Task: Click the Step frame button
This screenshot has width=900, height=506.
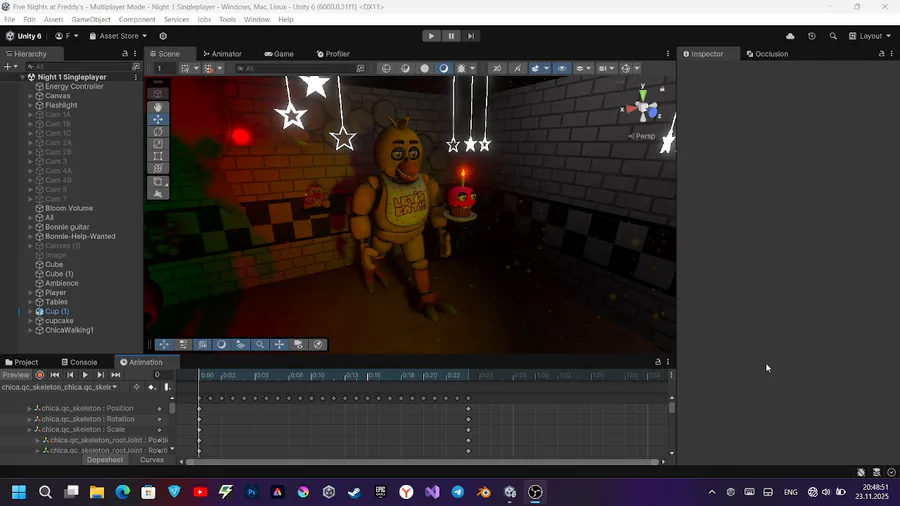Action: (x=471, y=36)
